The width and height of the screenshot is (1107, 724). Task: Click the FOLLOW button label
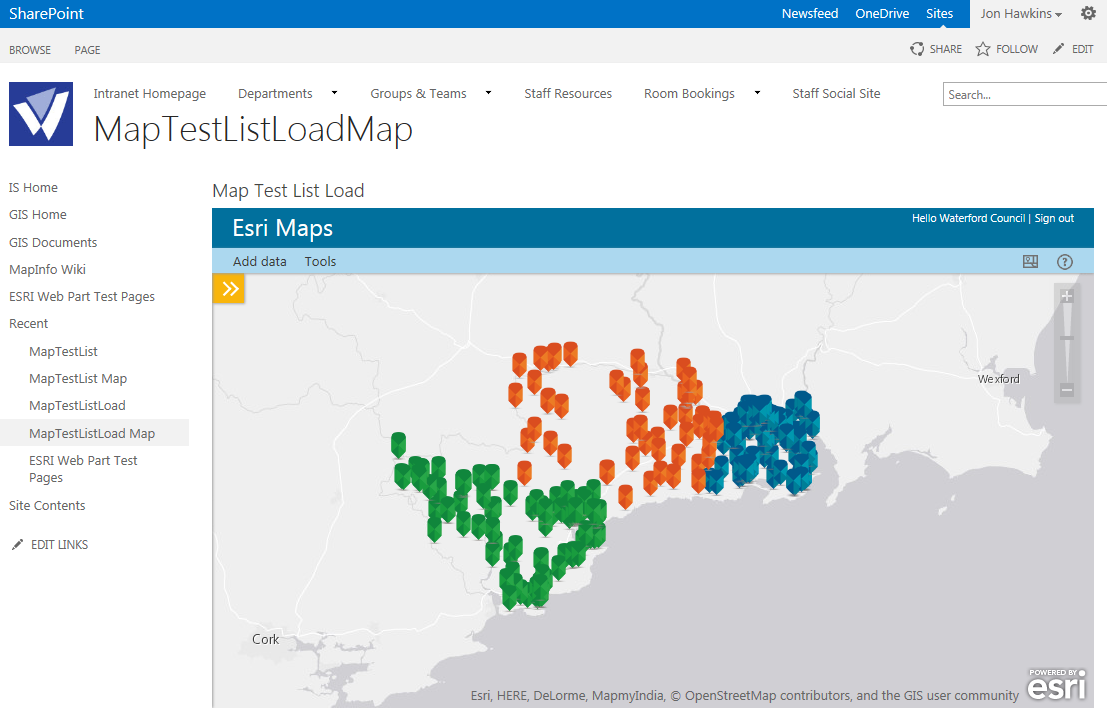1017,49
